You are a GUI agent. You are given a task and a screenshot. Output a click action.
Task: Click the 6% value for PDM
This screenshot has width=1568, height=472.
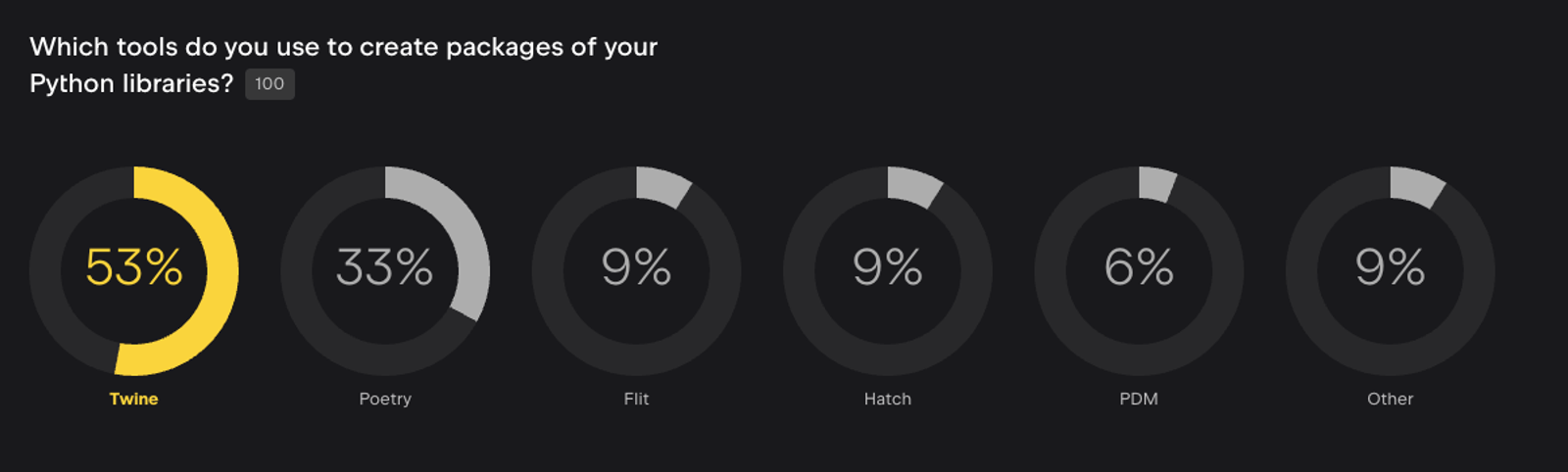point(1139,267)
